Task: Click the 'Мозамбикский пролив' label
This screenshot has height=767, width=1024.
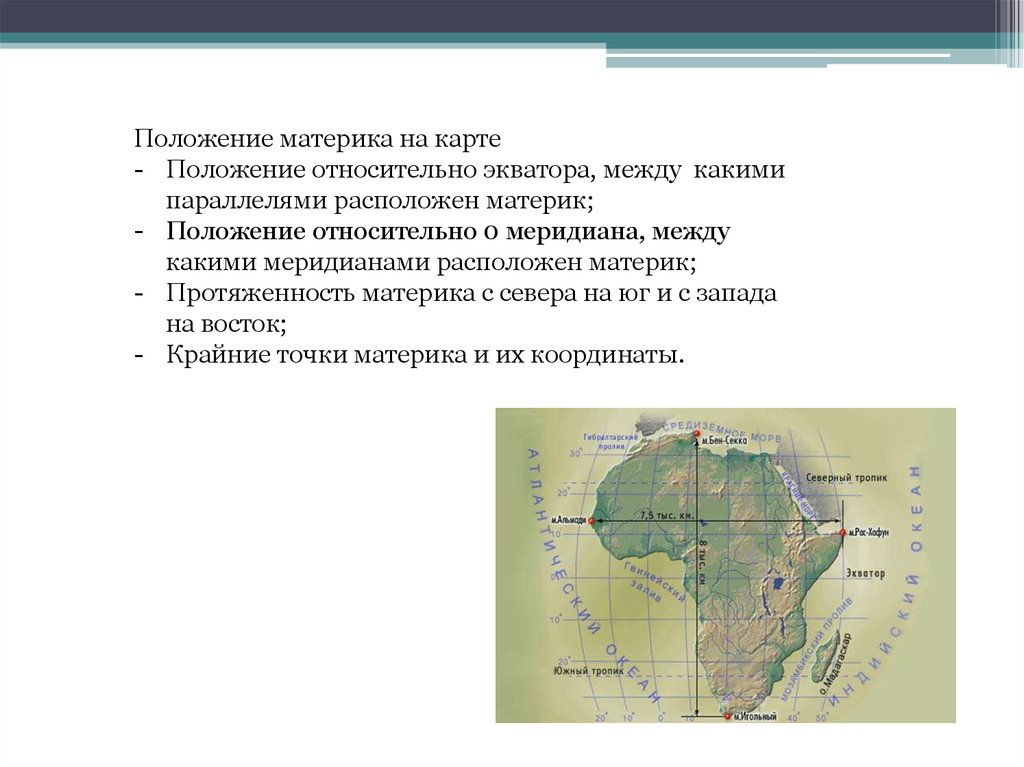Action: pyautogui.click(x=816, y=647)
